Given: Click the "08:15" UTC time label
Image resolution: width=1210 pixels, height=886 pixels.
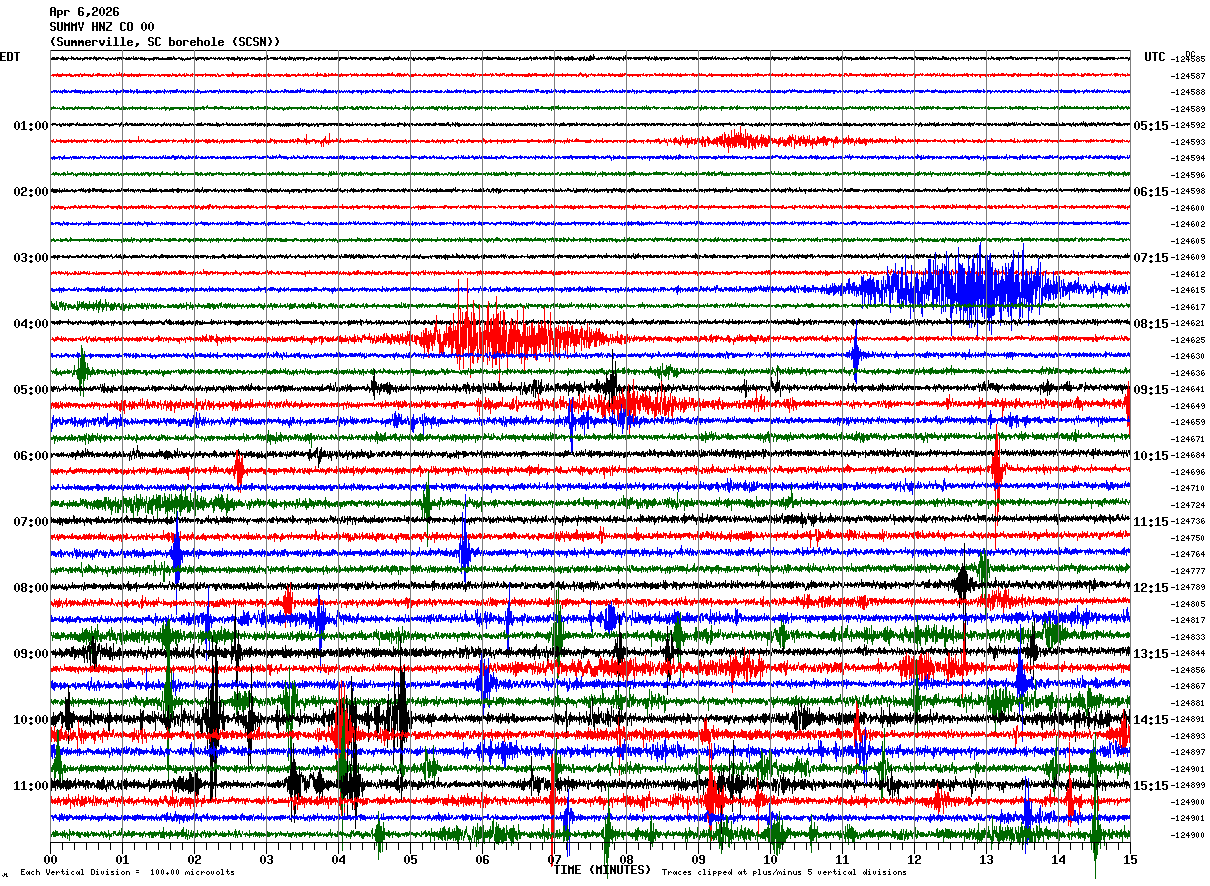Looking at the screenshot, I should pyautogui.click(x=1151, y=324).
